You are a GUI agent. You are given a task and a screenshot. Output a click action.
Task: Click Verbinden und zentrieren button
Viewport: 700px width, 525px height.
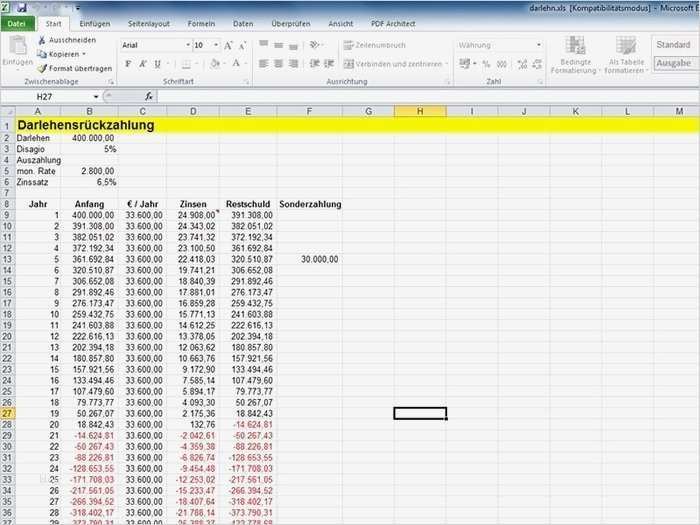392,64
